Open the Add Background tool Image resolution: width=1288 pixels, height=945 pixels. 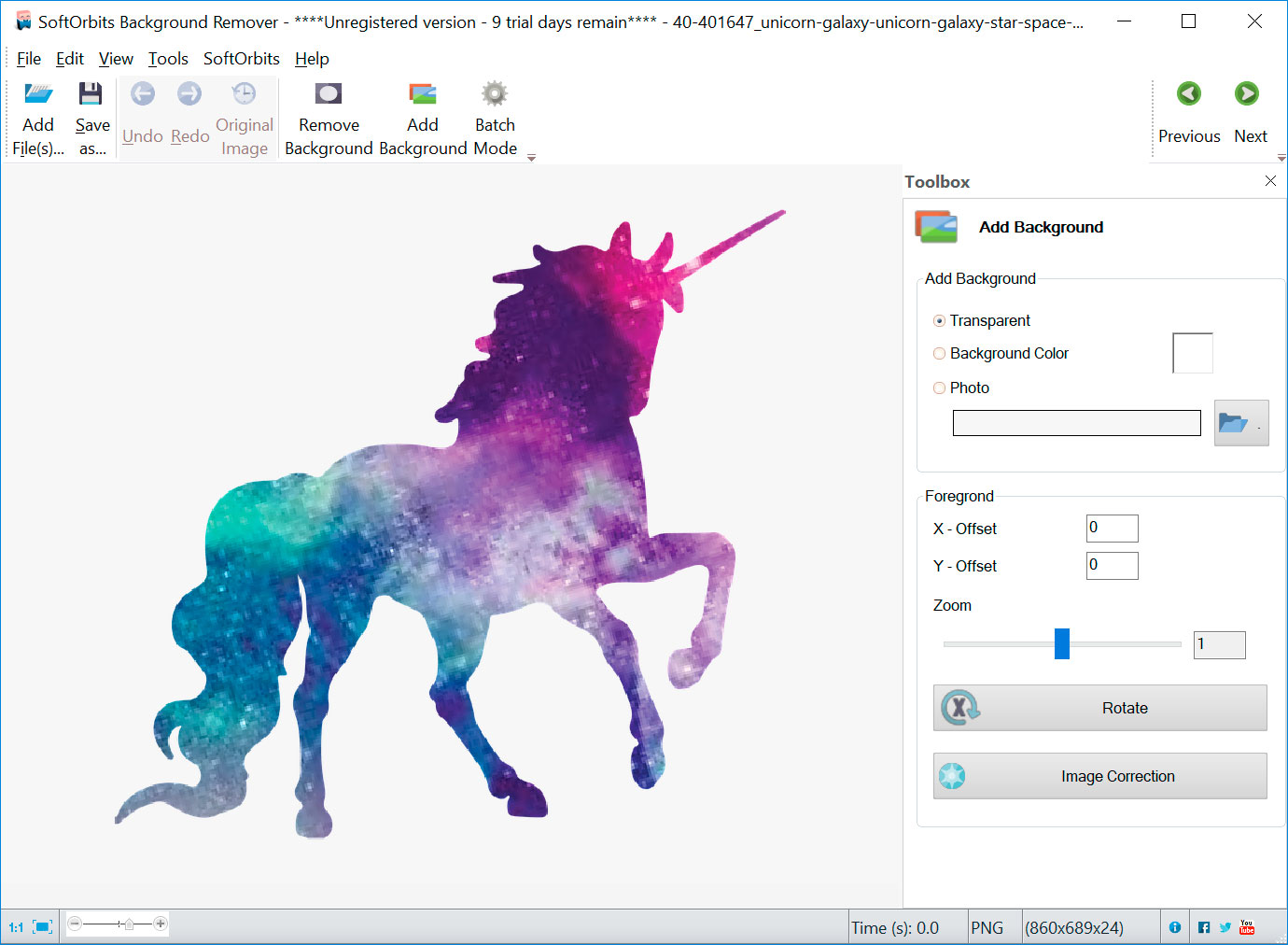423,114
